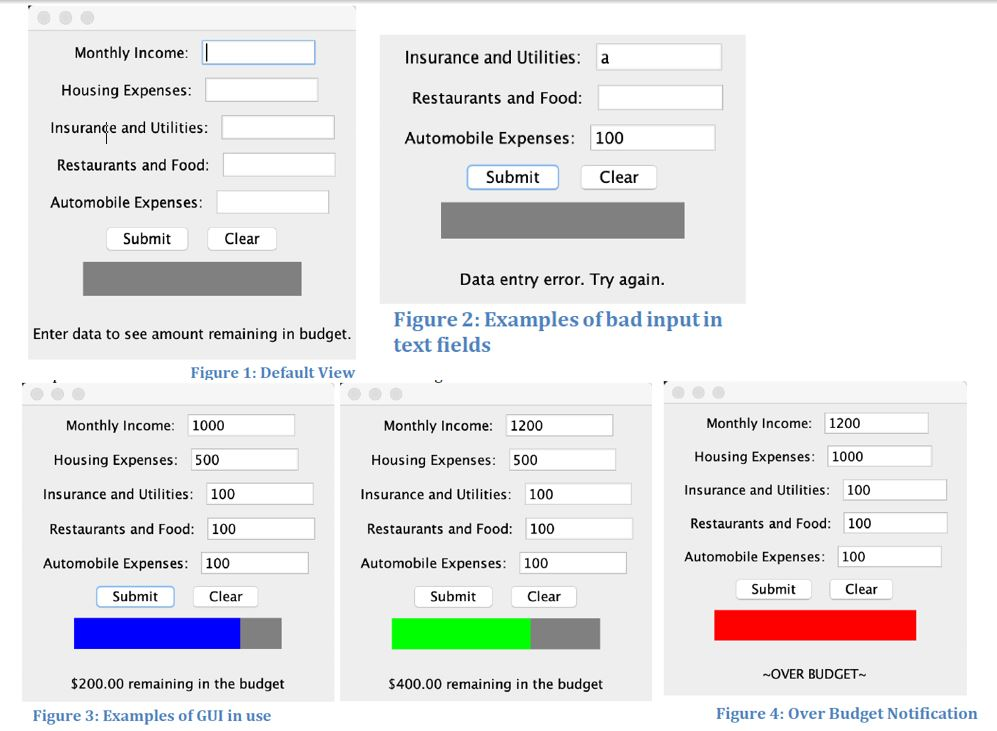Click the empty Restaurants and Food field in the default window

pyautogui.click(x=279, y=165)
